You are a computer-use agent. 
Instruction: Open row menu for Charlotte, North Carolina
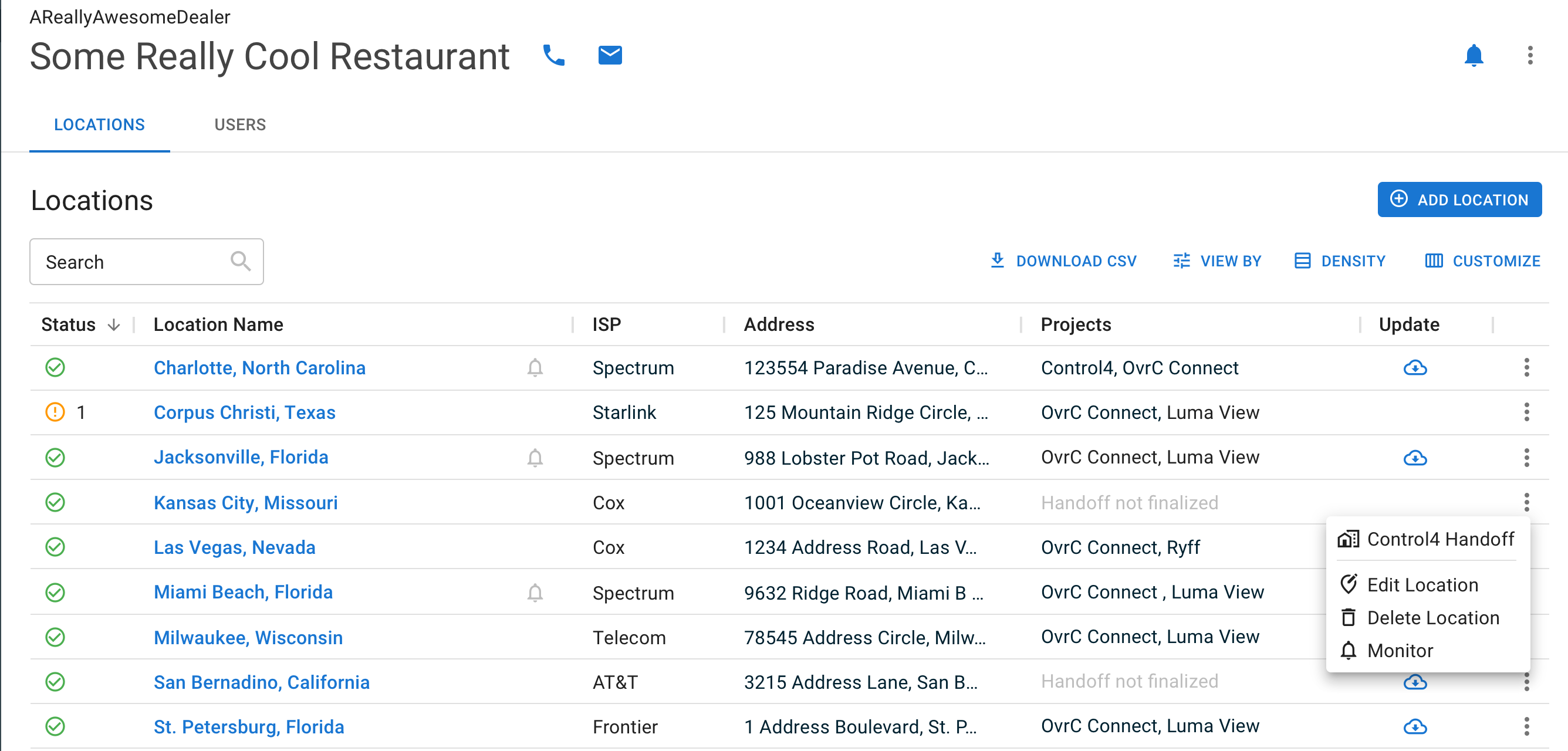(x=1526, y=368)
